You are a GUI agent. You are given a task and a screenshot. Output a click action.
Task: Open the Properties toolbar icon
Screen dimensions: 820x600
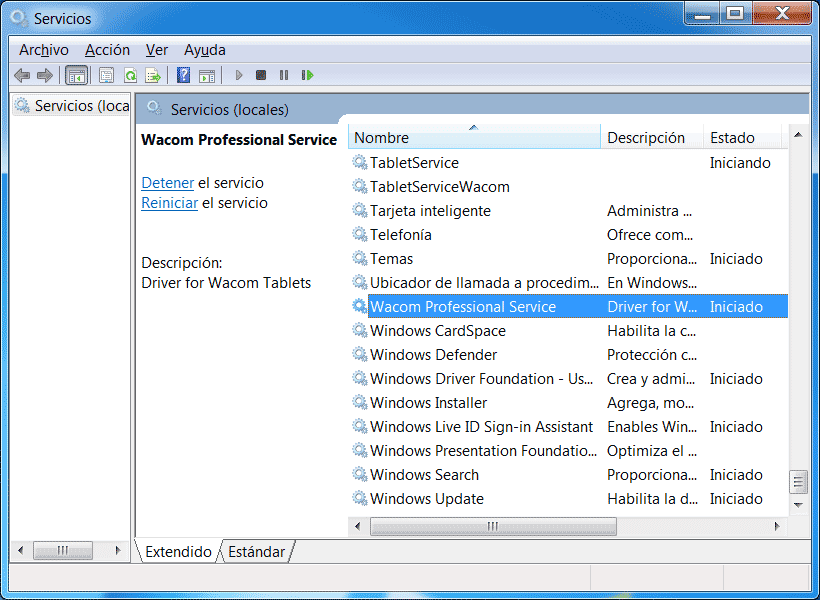tap(106, 75)
